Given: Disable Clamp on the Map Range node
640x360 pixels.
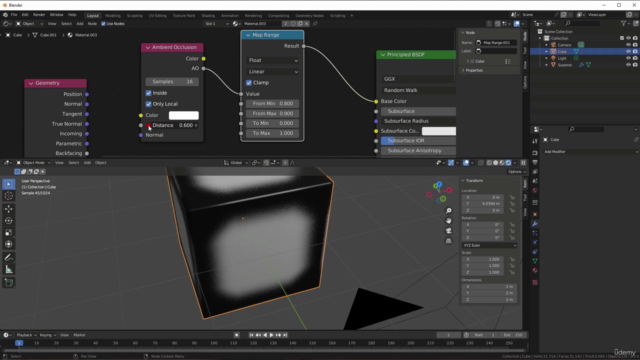Looking at the screenshot, I should click(x=249, y=82).
